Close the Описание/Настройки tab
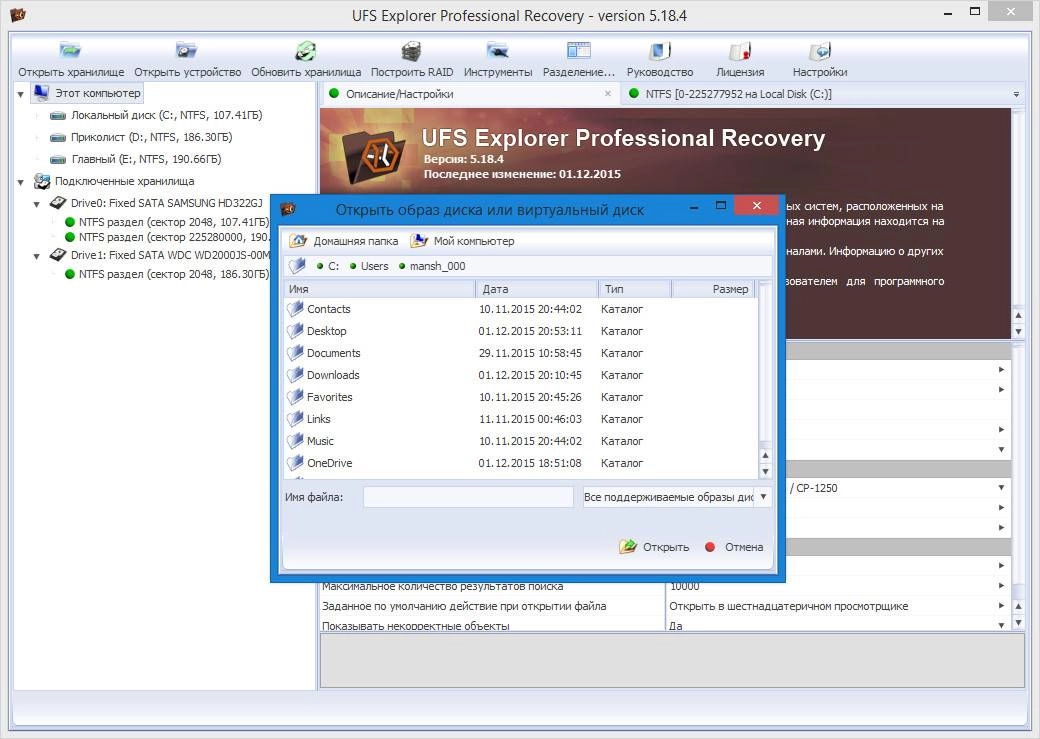 pyautogui.click(x=608, y=94)
